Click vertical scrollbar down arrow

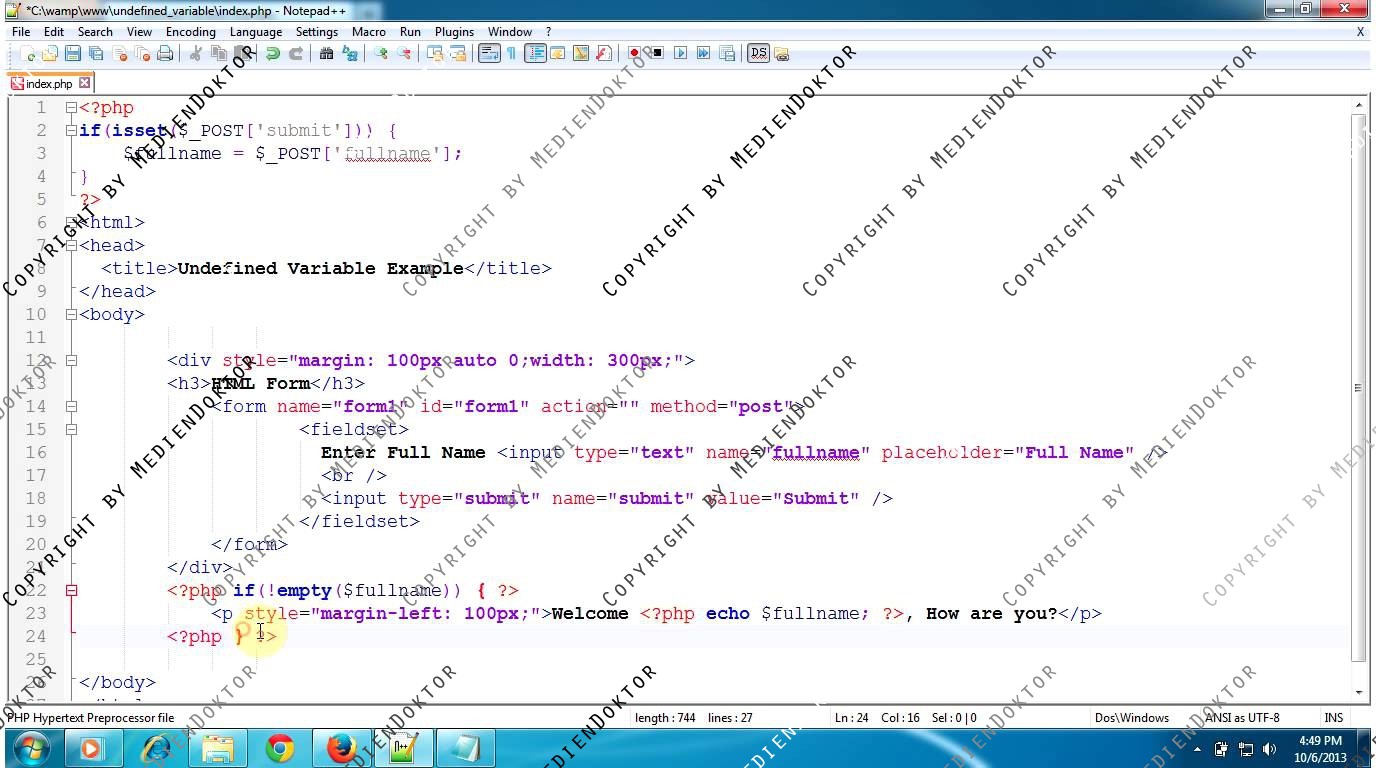1358,692
